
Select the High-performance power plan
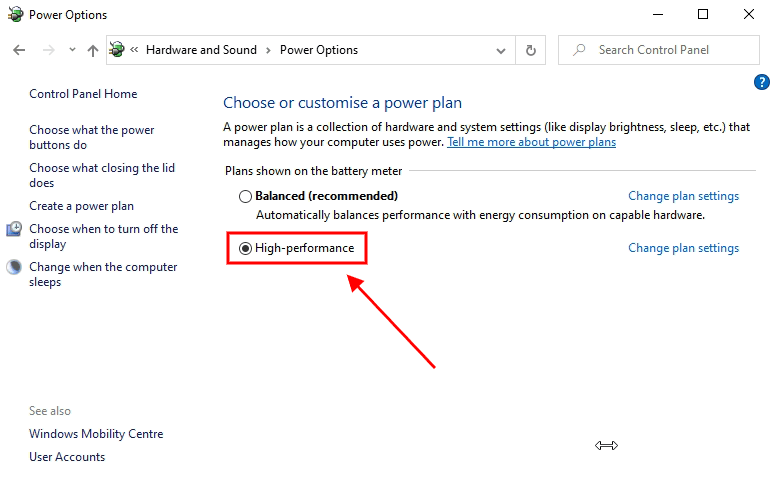click(x=246, y=248)
